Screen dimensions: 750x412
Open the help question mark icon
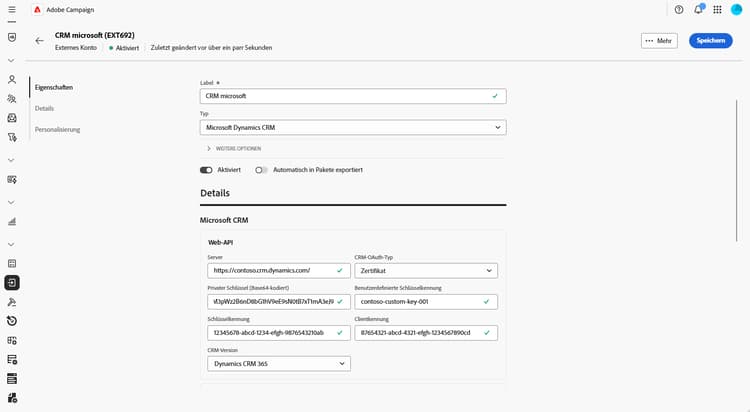(x=679, y=10)
